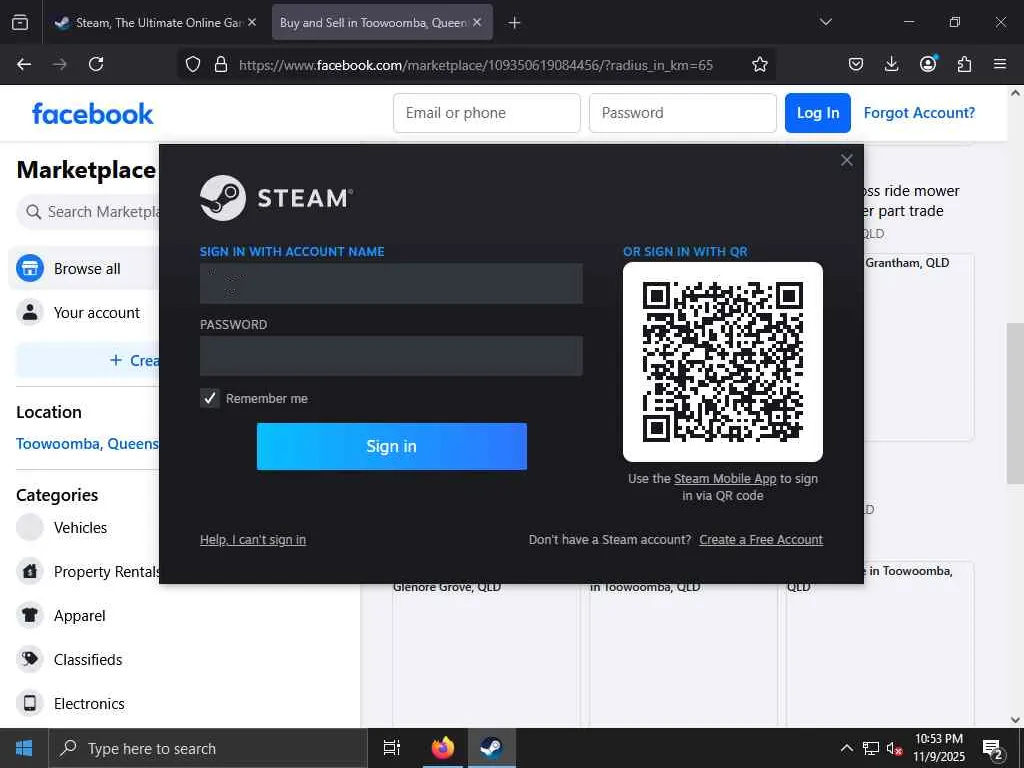This screenshot has height=768, width=1024.
Task: Open Your account in Marketplace sidebar
Action: pyautogui.click(x=84, y=312)
